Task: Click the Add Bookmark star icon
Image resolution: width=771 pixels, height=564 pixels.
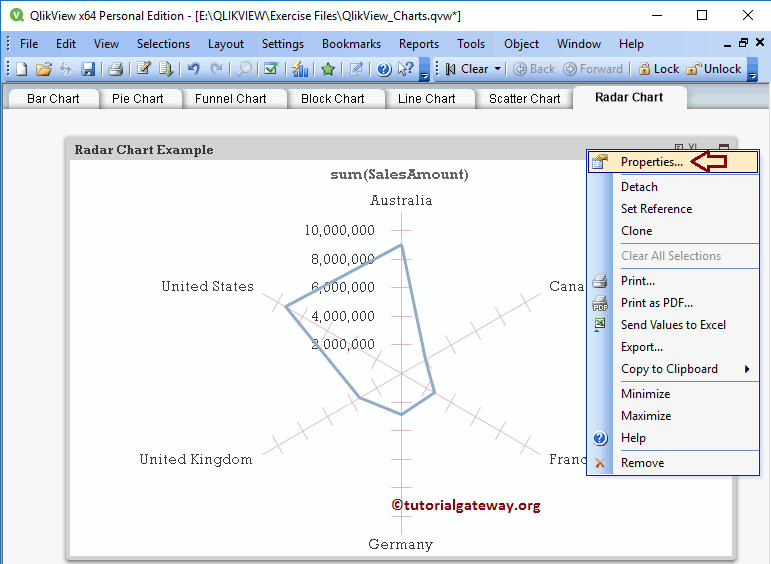Action: click(328, 69)
